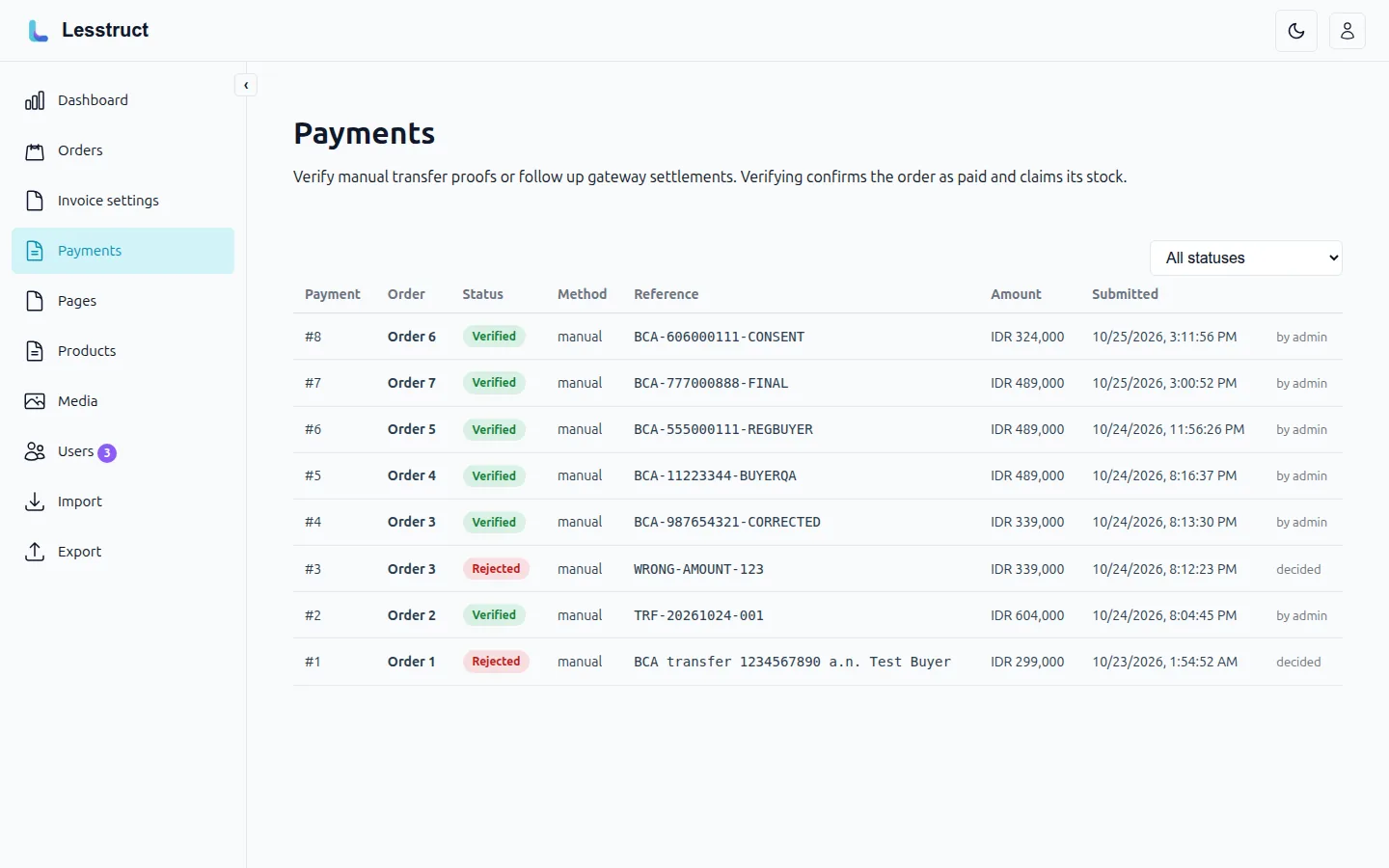
Task: Click the Invoice settings document icon
Action: point(35,201)
